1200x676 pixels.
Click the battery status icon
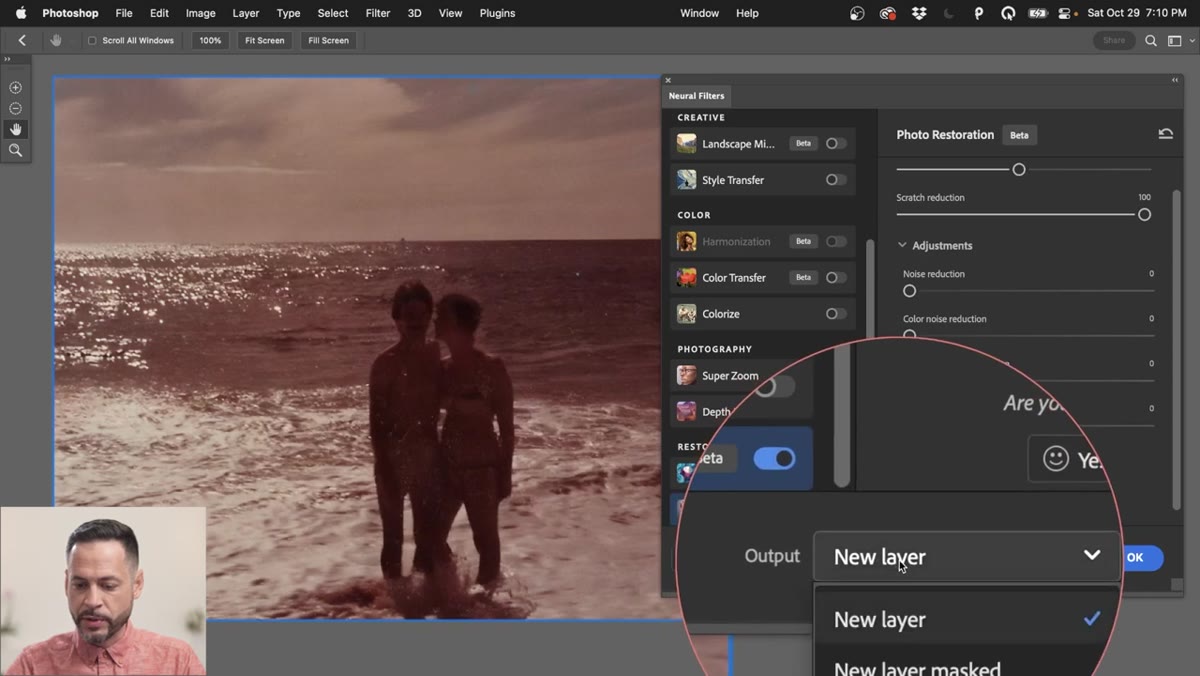click(1038, 13)
